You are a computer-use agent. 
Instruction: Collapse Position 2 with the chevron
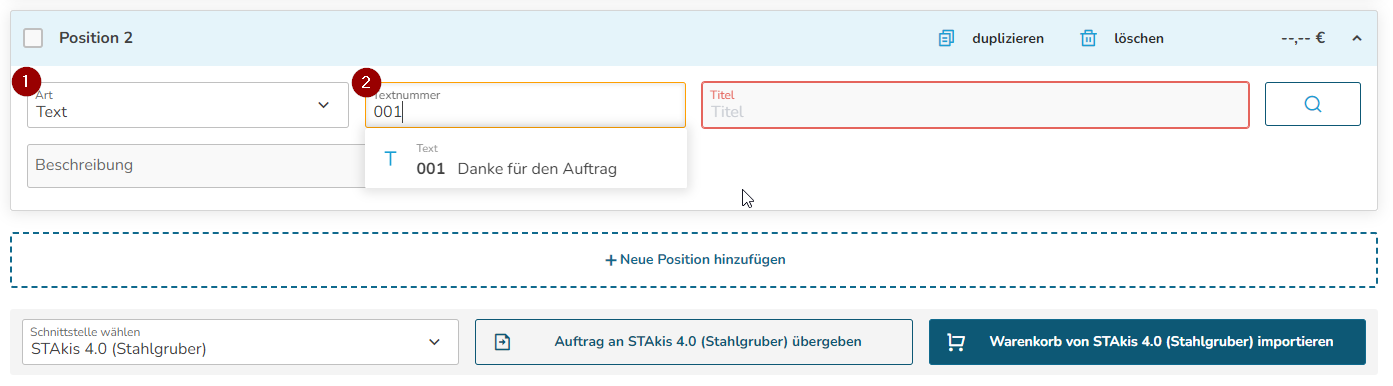[x=1357, y=38]
